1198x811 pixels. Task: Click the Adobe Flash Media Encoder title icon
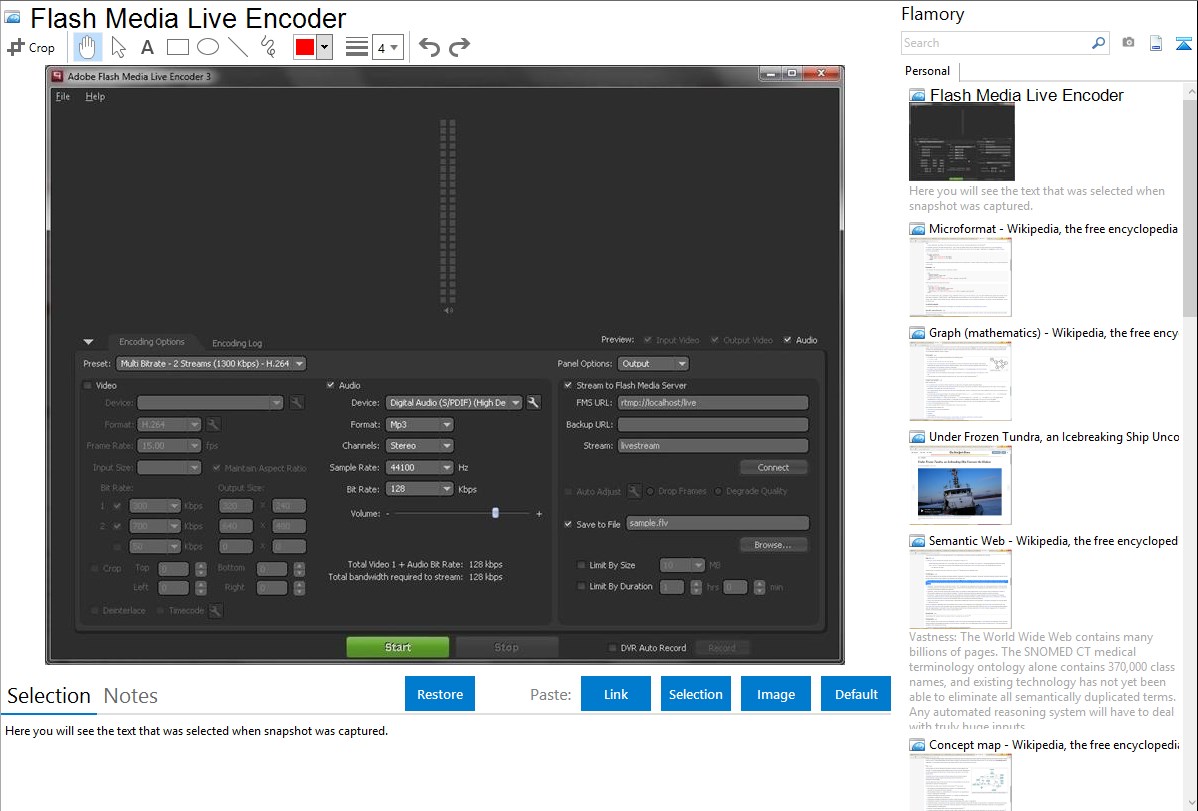pos(57,76)
